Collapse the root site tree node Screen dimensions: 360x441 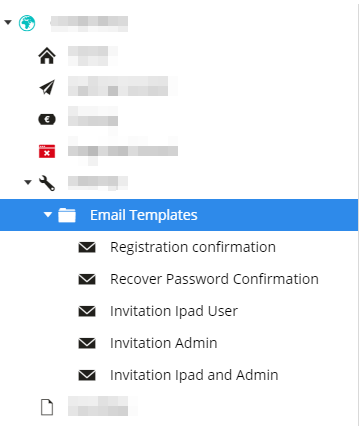click(8, 22)
